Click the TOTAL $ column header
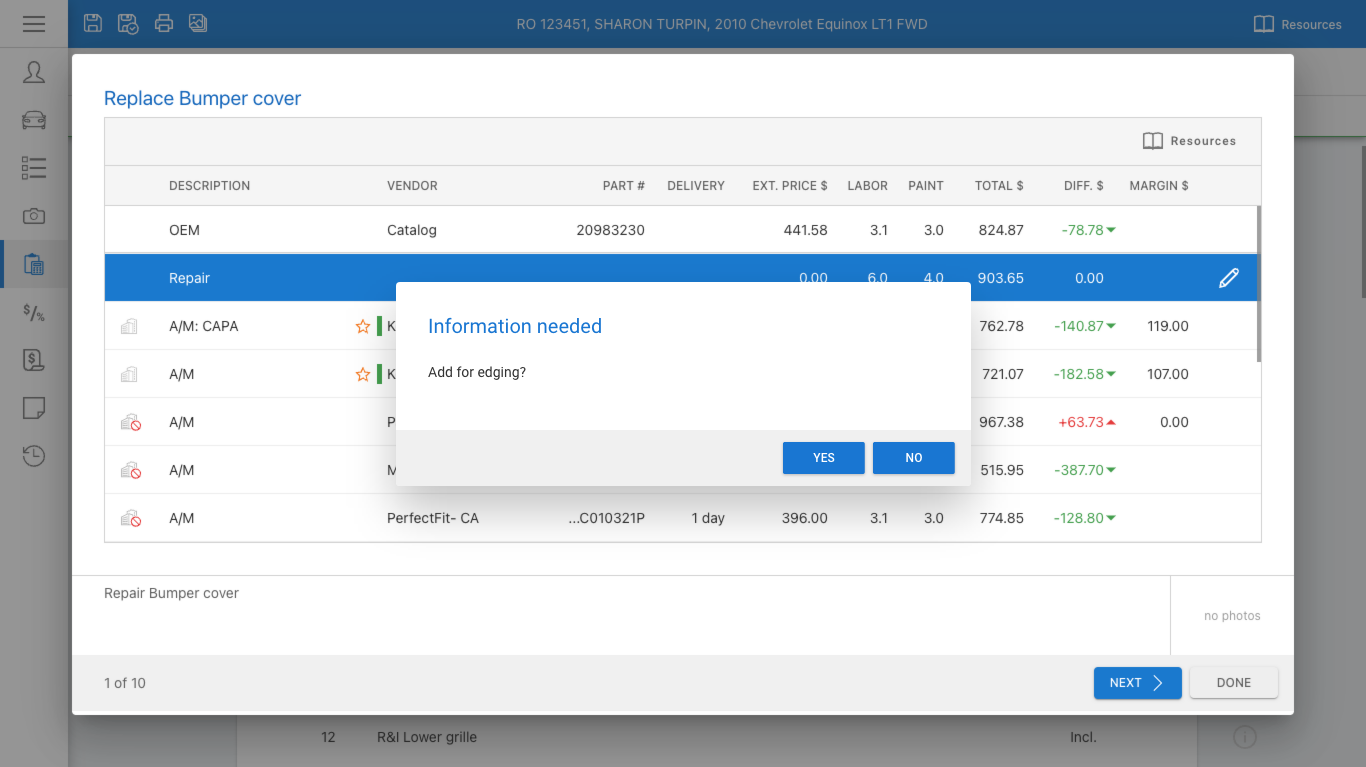 pyautogui.click(x=999, y=186)
